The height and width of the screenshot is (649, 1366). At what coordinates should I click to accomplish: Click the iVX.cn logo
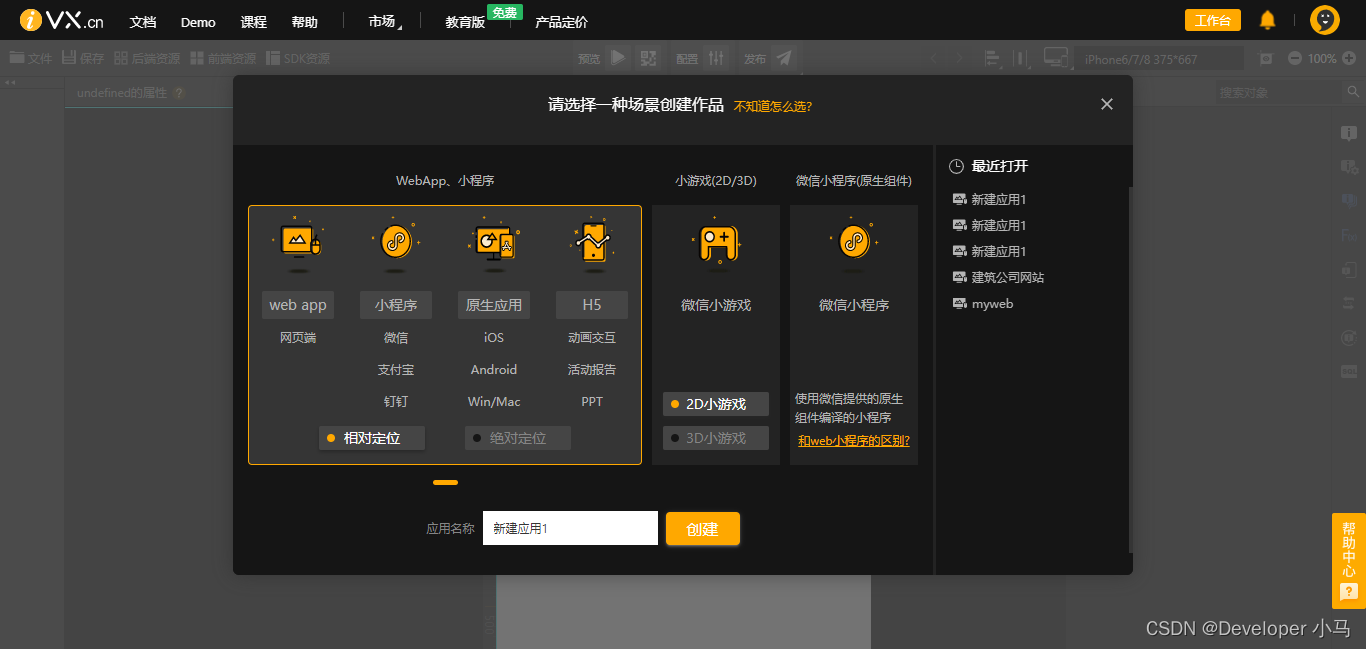(61, 20)
